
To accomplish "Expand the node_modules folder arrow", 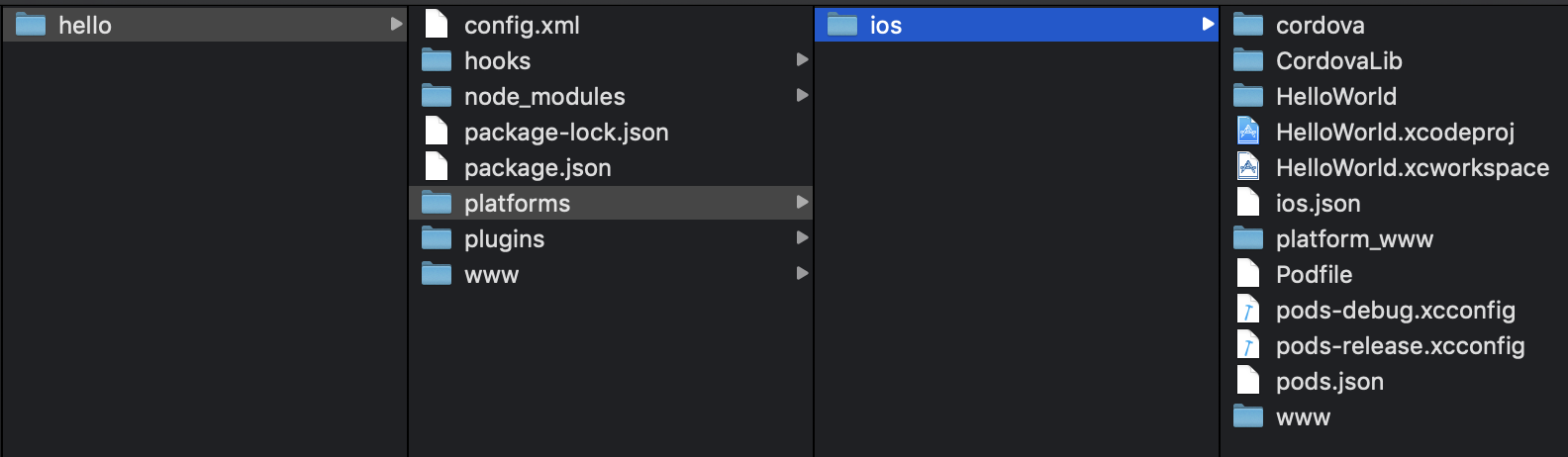I will pos(803,96).
